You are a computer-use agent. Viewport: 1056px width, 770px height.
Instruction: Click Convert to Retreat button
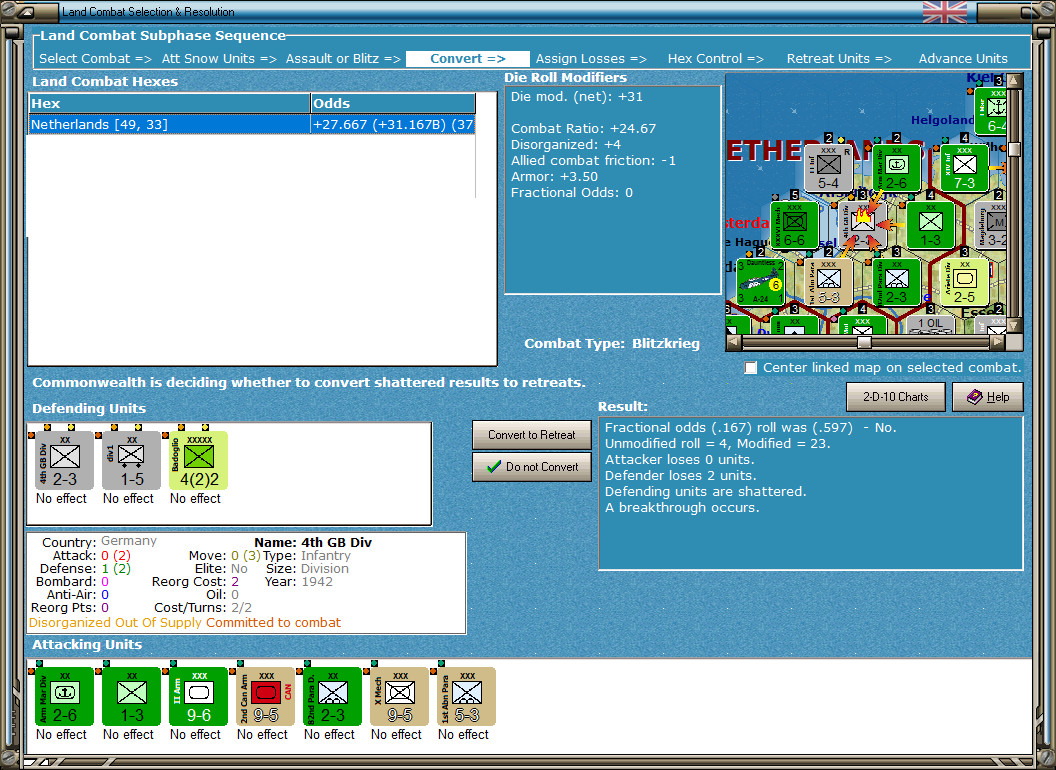pos(531,435)
